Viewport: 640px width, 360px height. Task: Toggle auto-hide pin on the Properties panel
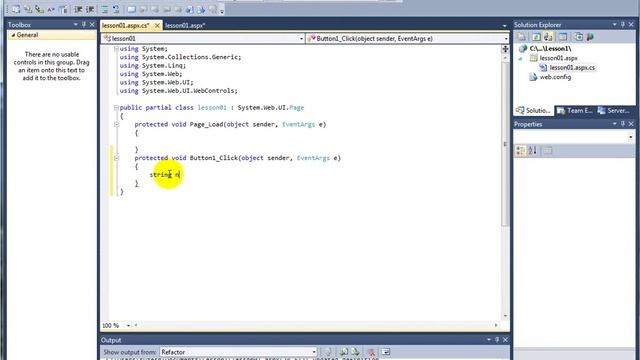(623, 124)
